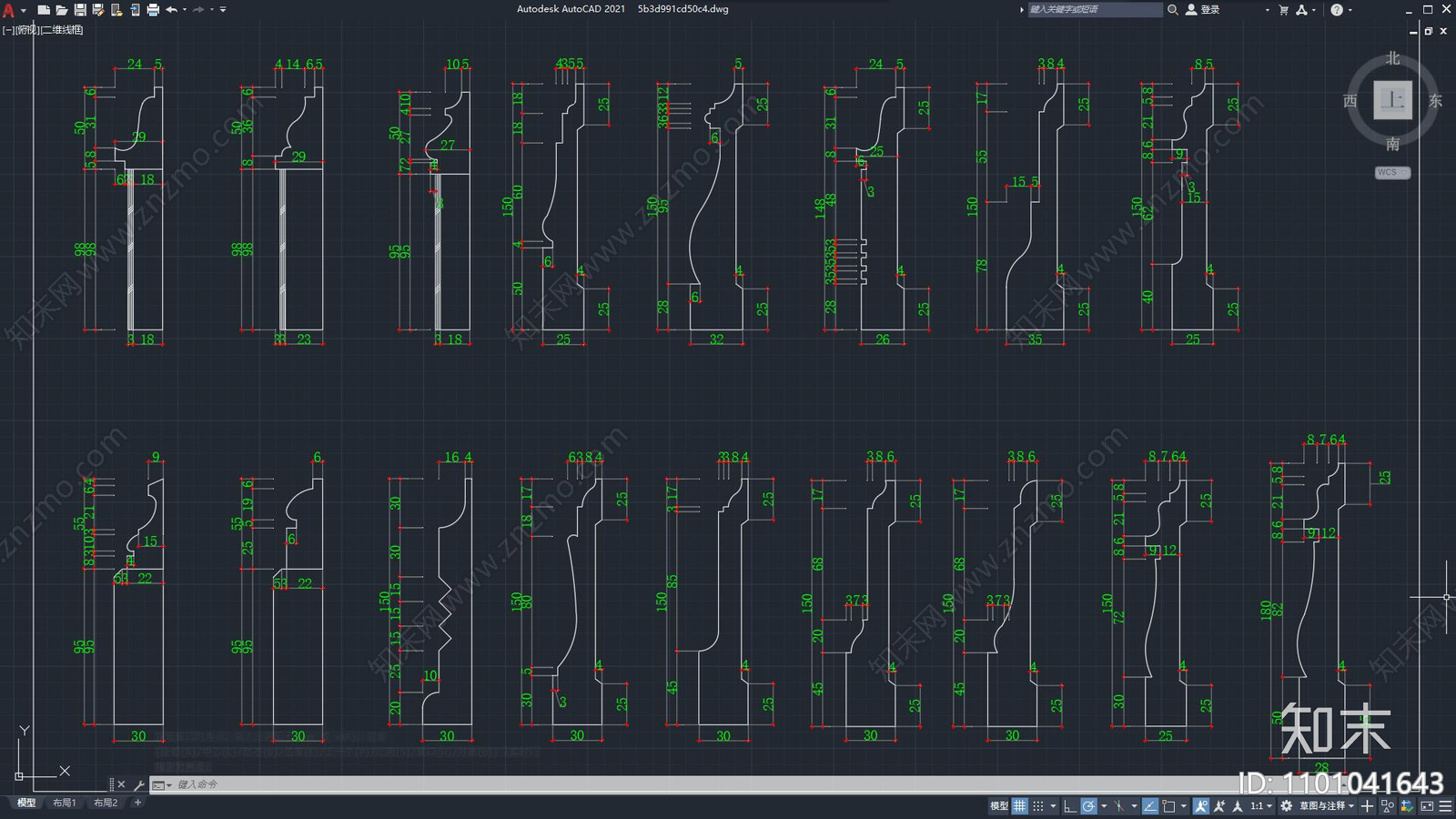Click annotation visibility icon in status bar
1456x819 pixels.
[x=1201, y=806]
